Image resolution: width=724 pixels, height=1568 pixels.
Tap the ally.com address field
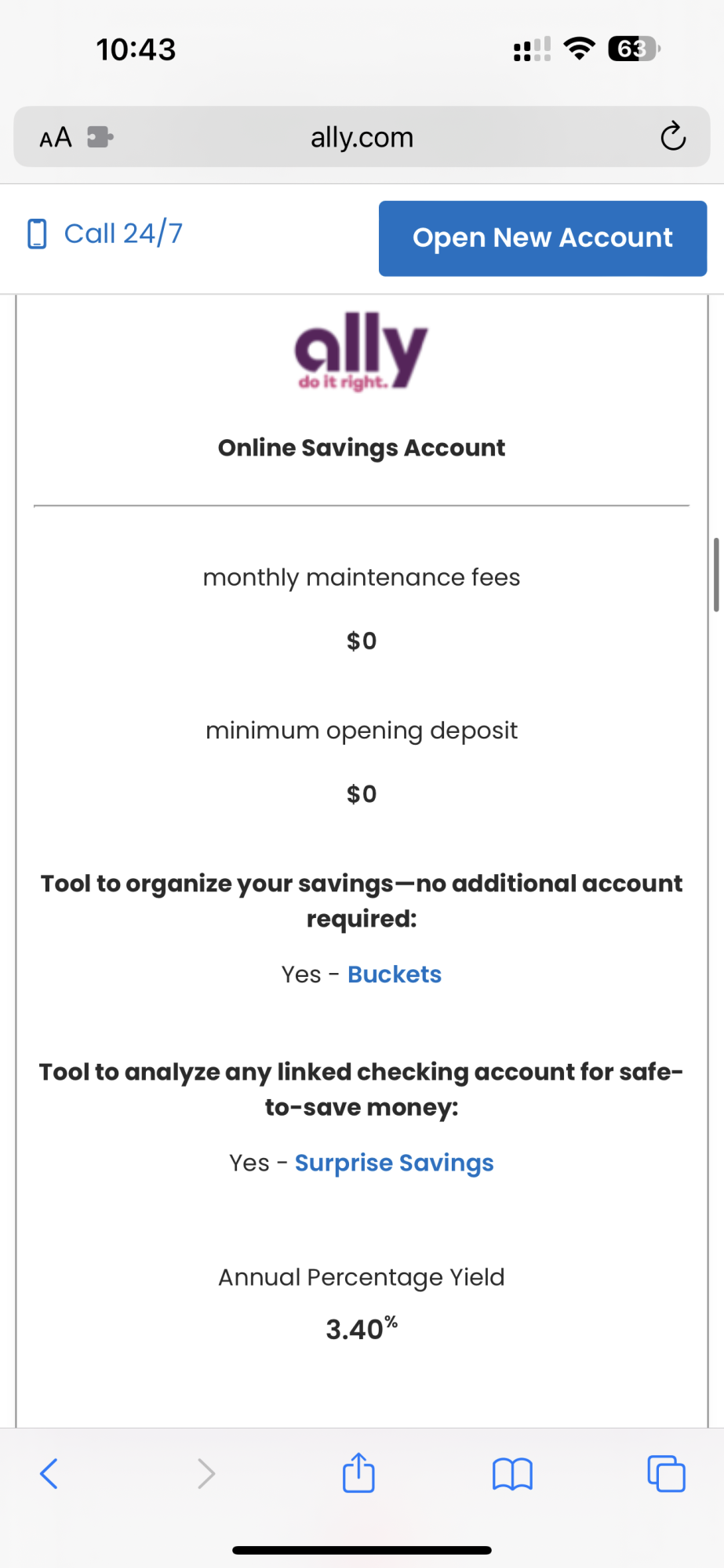(x=362, y=137)
